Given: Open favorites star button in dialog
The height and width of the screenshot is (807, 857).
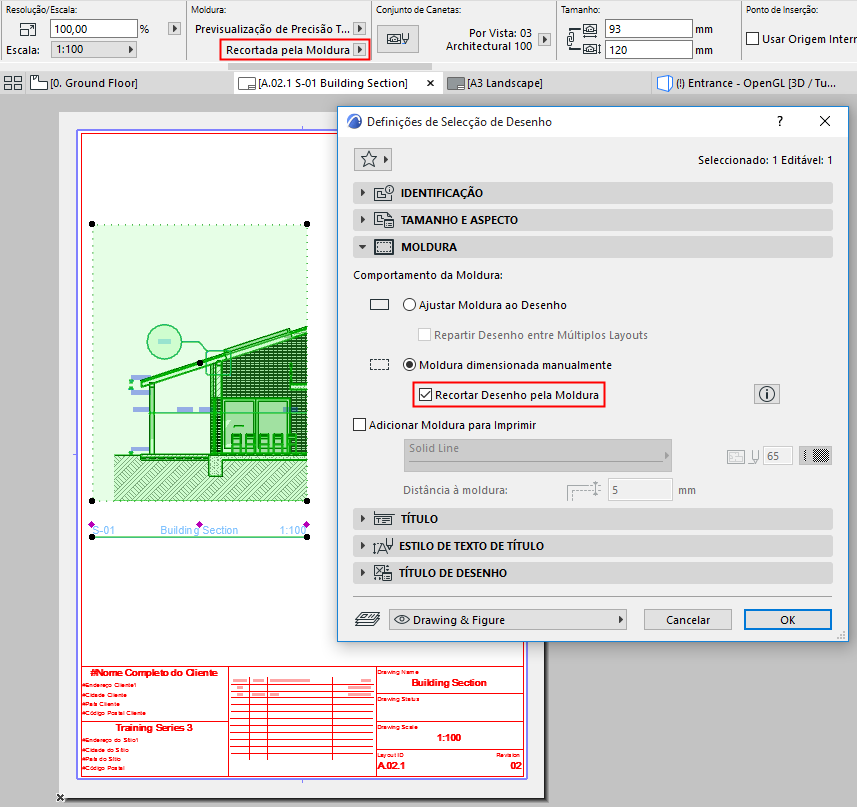Looking at the screenshot, I should click(x=373, y=160).
